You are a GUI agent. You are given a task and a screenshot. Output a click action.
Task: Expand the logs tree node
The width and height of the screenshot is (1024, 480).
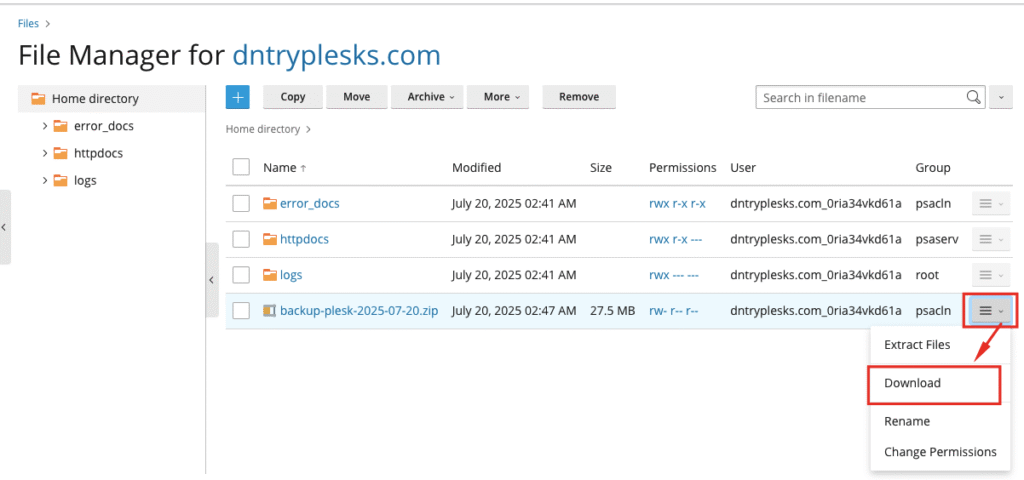(44, 180)
